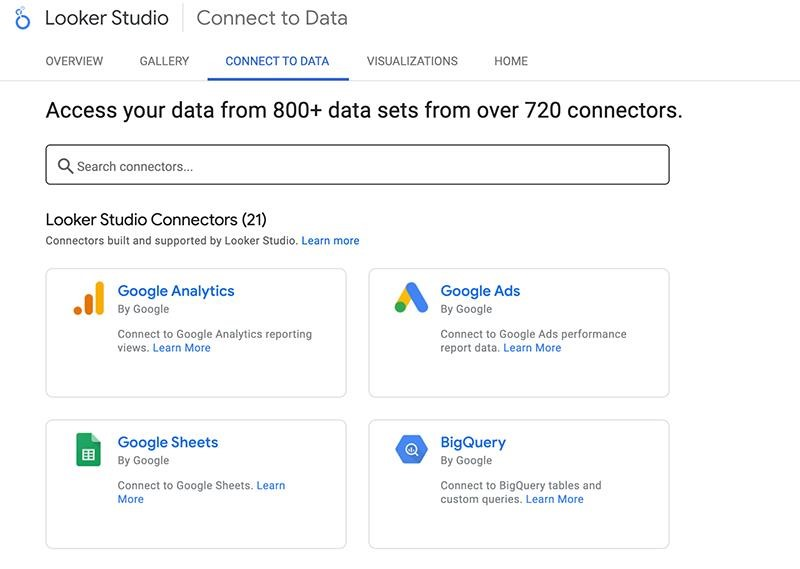Open the Google Sheets connector title
800x569 pixels.
[167, 442]
